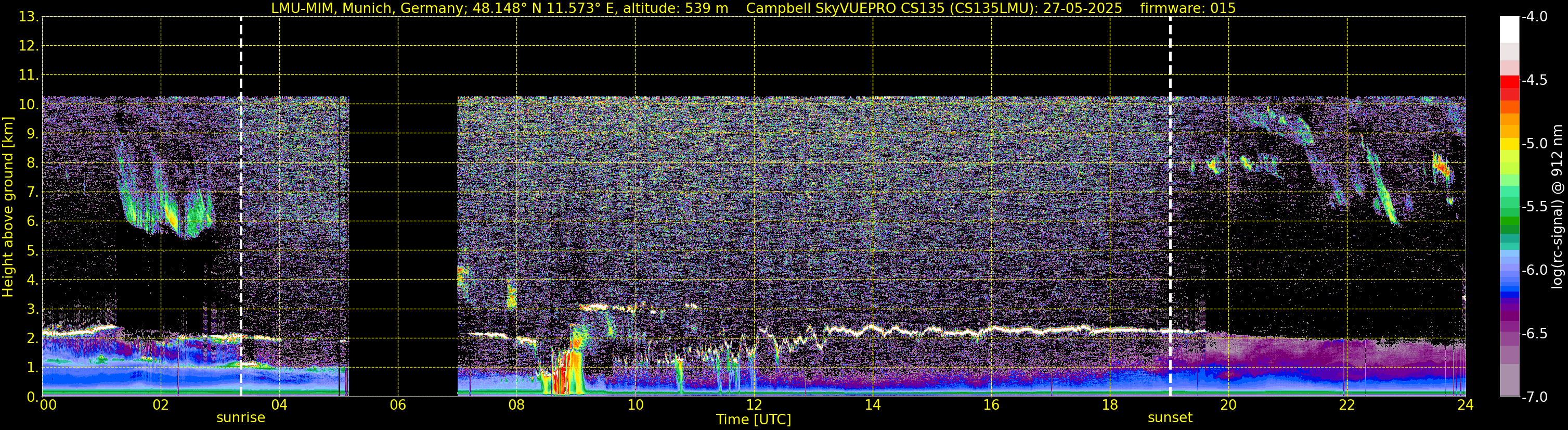Image resolution: width=1568 pixels, height=430 pixels.
Task: Click the '18' time tick label
Action: tap(1110, 405)
